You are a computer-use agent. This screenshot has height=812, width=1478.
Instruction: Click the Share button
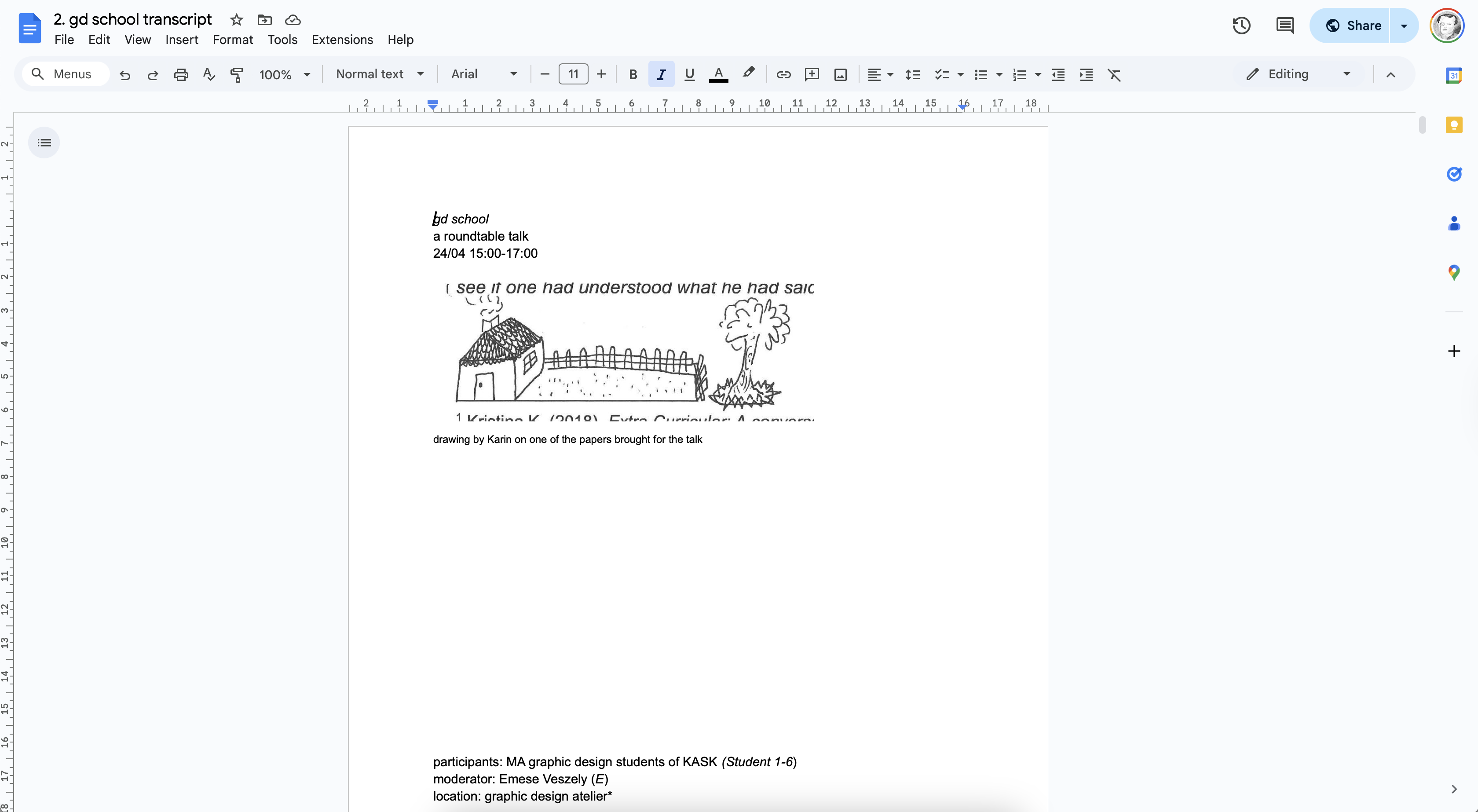1352,25
